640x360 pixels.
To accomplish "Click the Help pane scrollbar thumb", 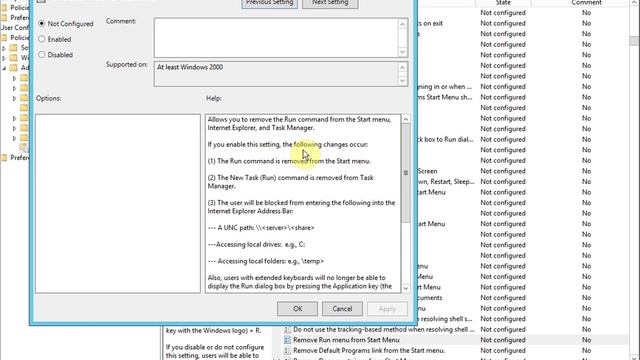I will tap(406, 173).
